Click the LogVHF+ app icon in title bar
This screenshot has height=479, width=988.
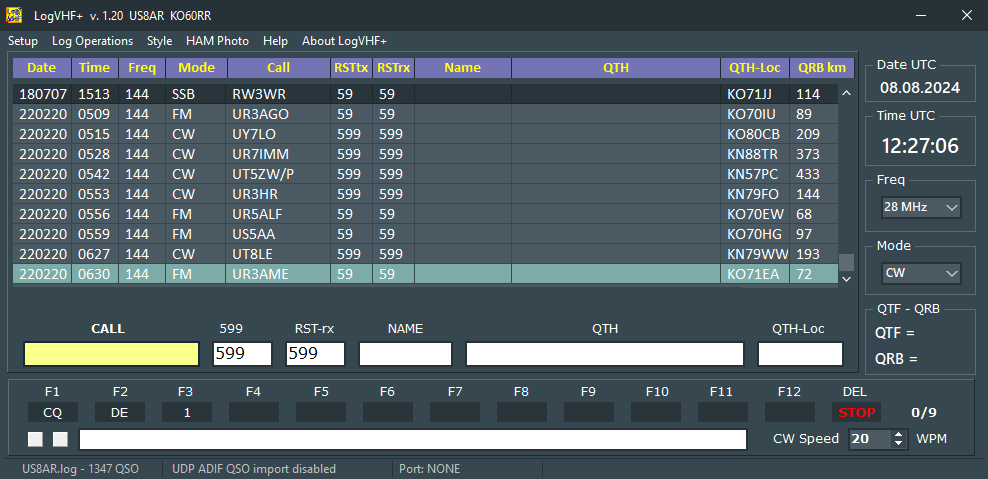[x=14, y=15]
